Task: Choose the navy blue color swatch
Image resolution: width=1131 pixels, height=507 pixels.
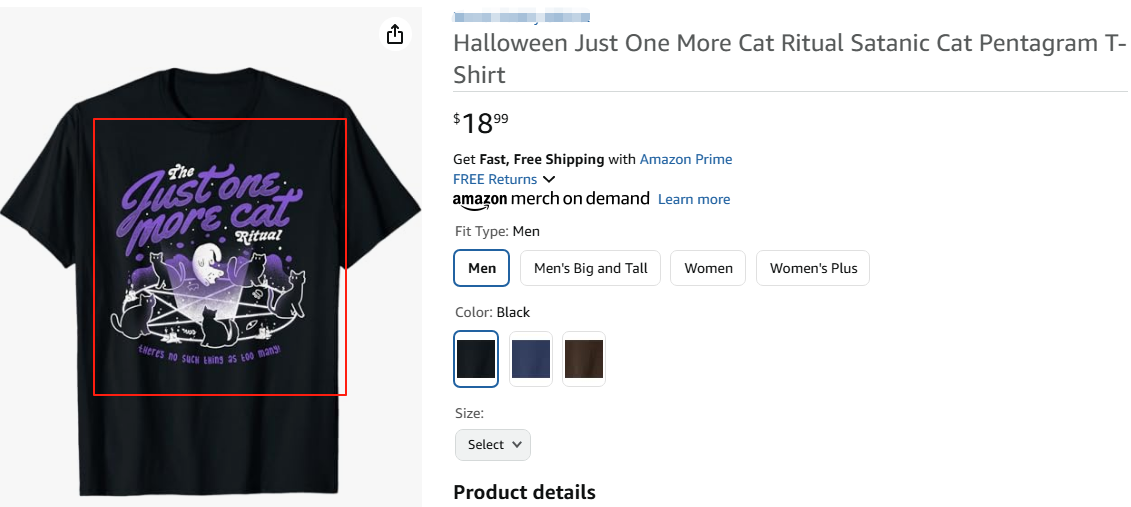Action: [x=531, y=359]
